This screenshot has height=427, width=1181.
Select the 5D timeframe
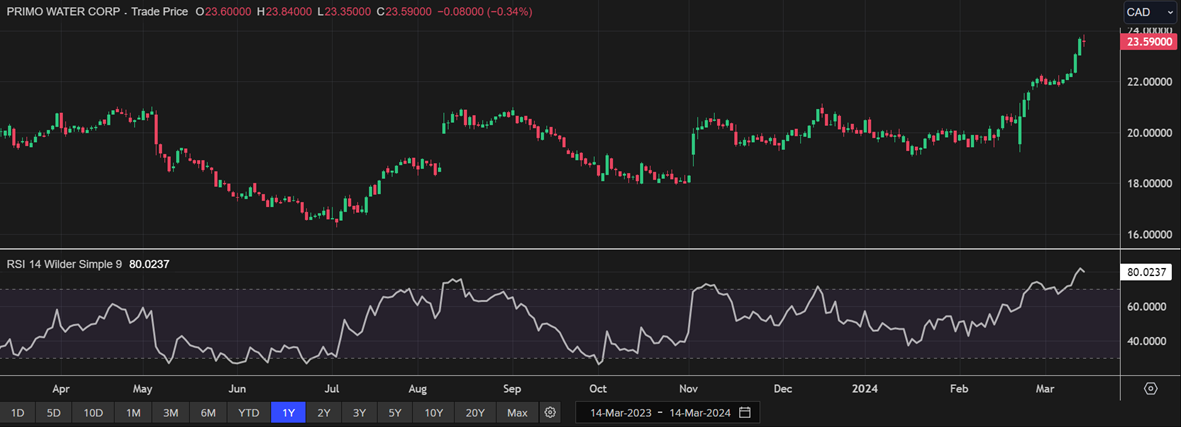[x=54, y=413]
